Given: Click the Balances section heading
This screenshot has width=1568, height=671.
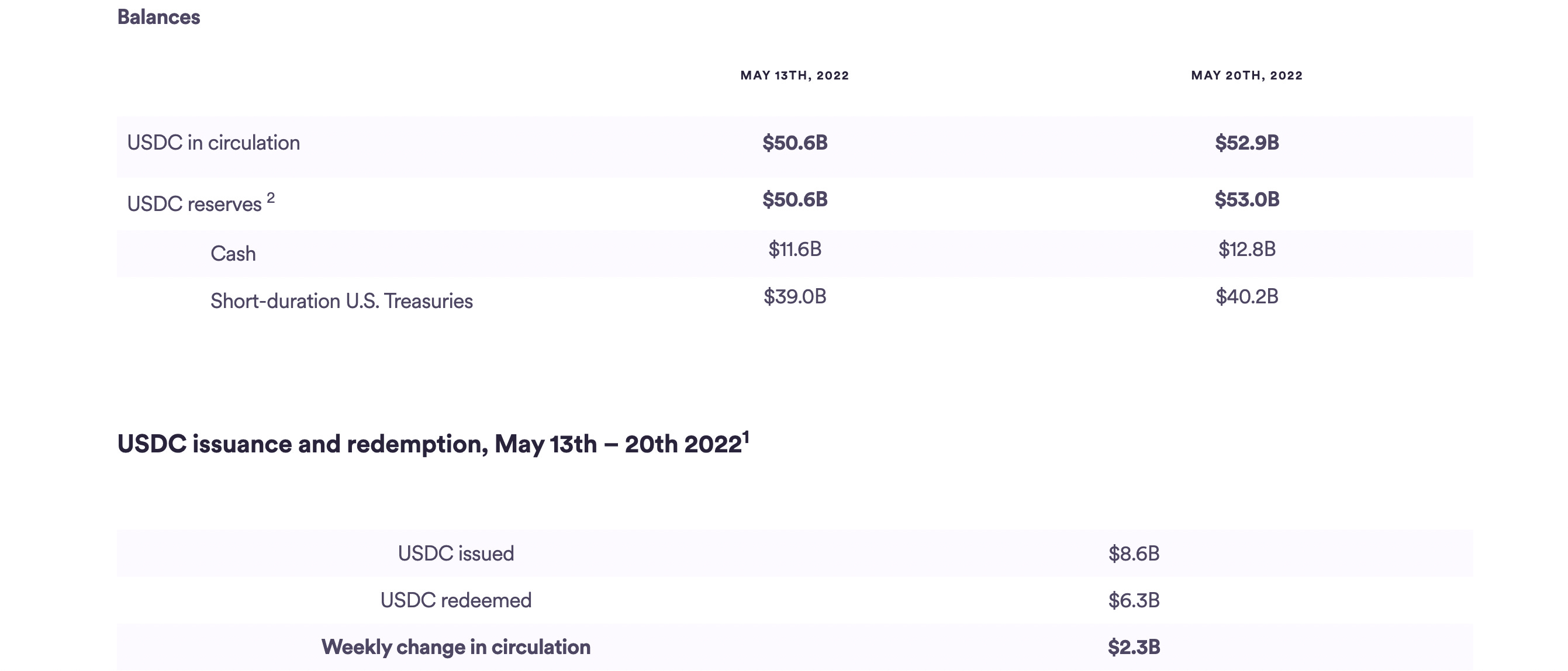Looking at the screenshot, I should [158, 17].
